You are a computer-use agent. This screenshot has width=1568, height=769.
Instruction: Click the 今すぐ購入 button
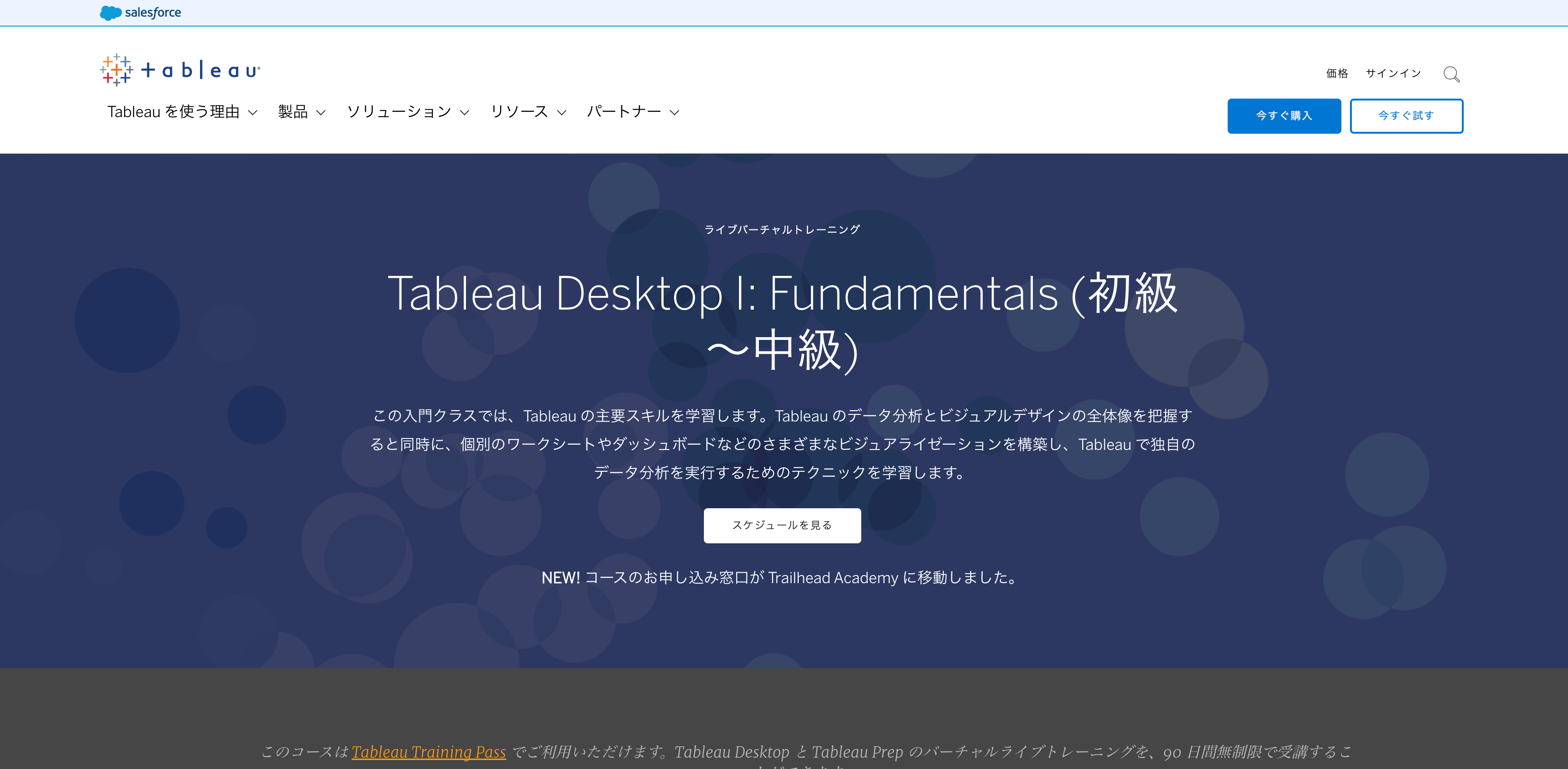[1284, 116]
